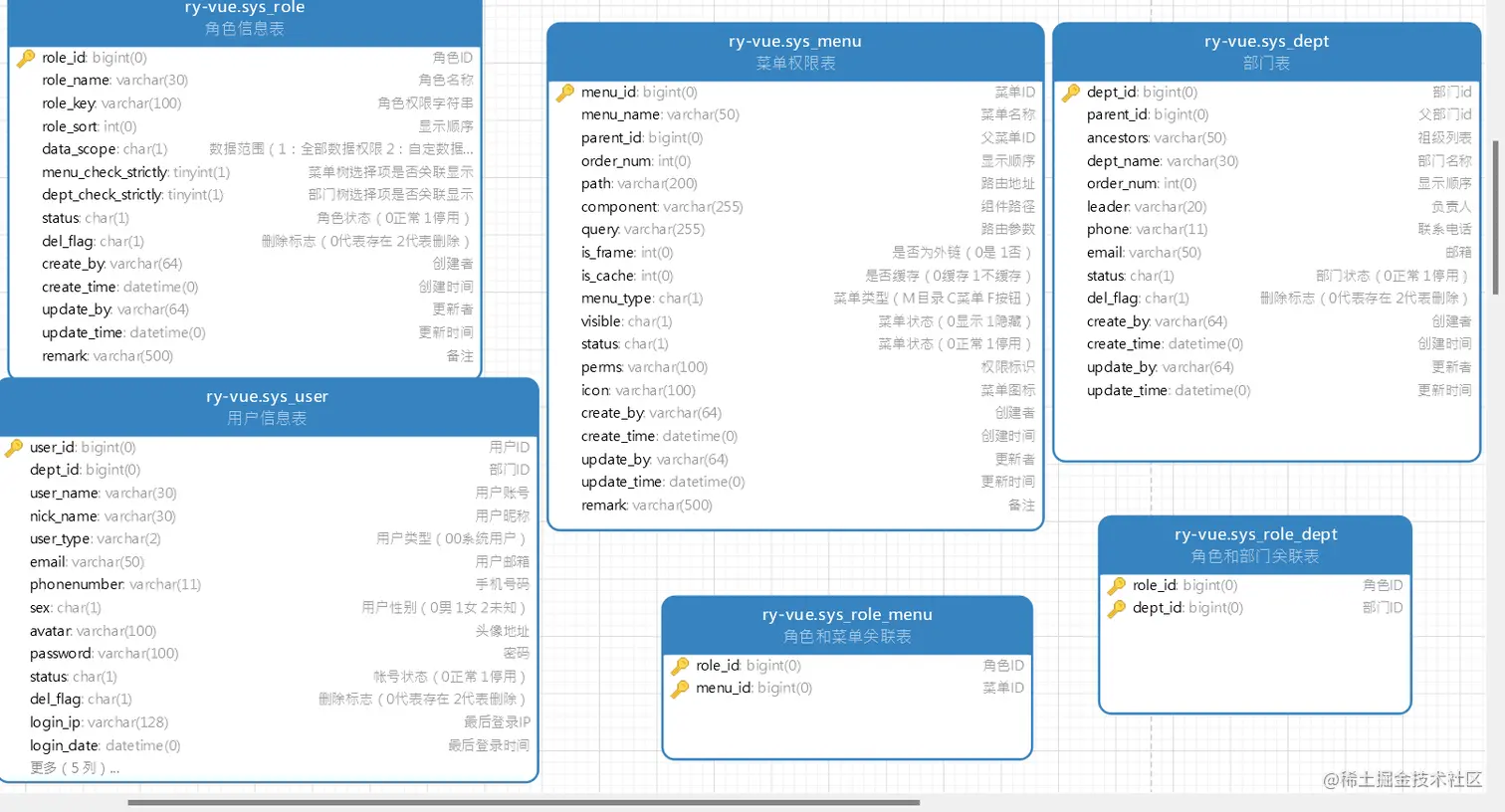Viewport: 1505px width, 812px height.
Task: Select the ry-vue.sys_role_dept table header
Action: tap(1255, 543)
